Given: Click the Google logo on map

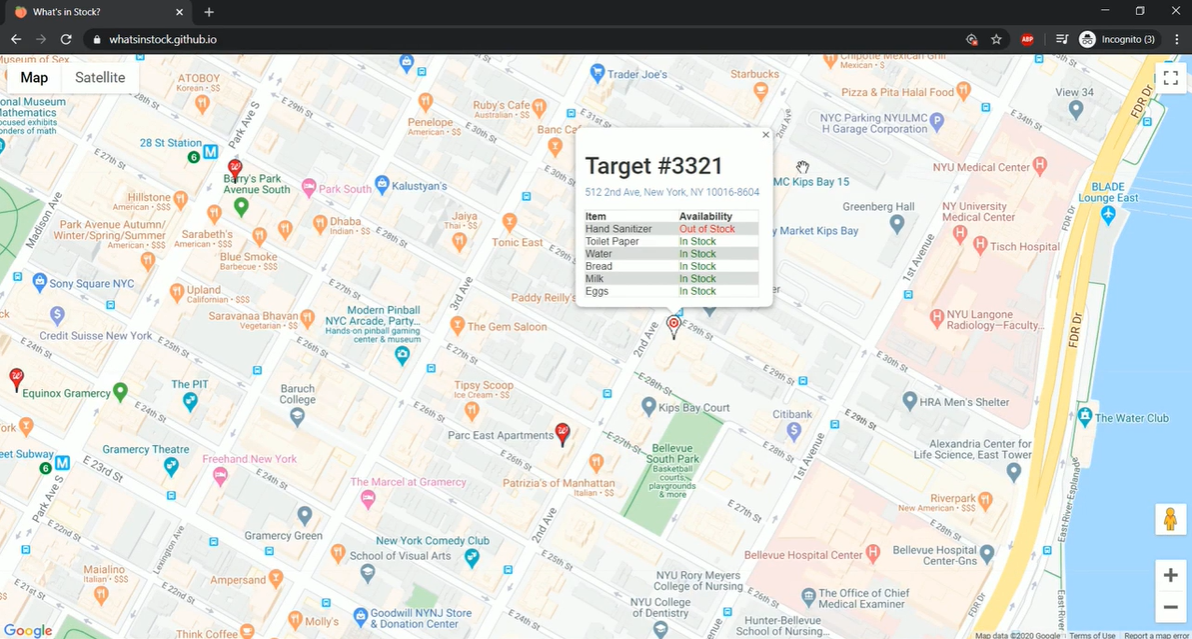Looking at the screenshot, I should (x=28, y=631).
